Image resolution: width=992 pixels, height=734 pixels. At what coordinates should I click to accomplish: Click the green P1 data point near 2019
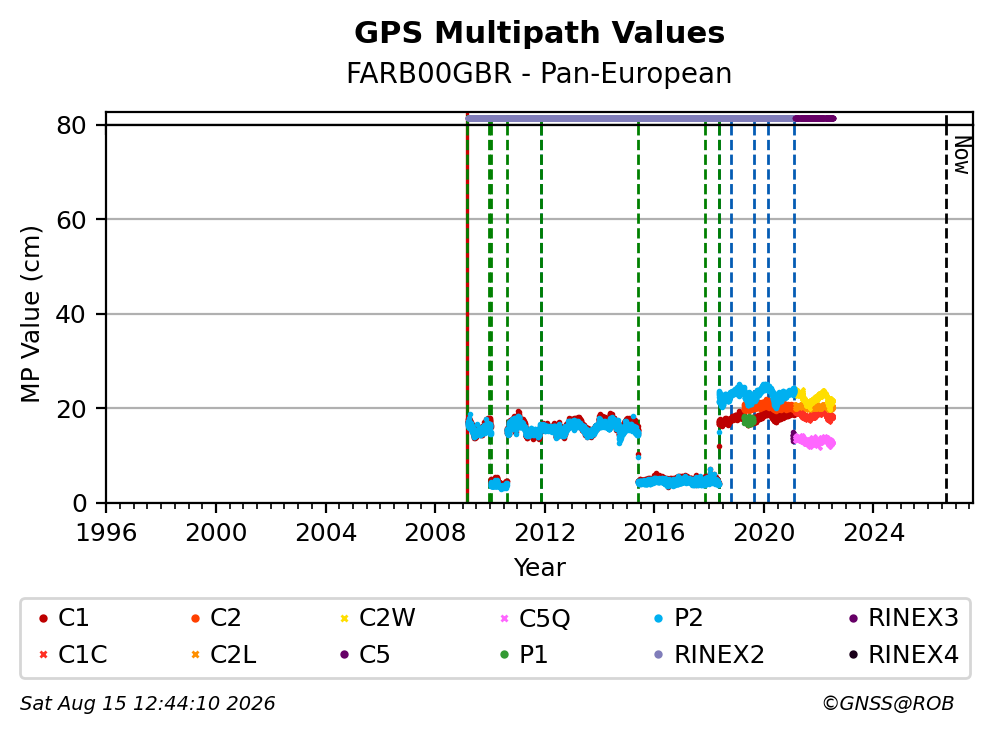coord(749,420)
